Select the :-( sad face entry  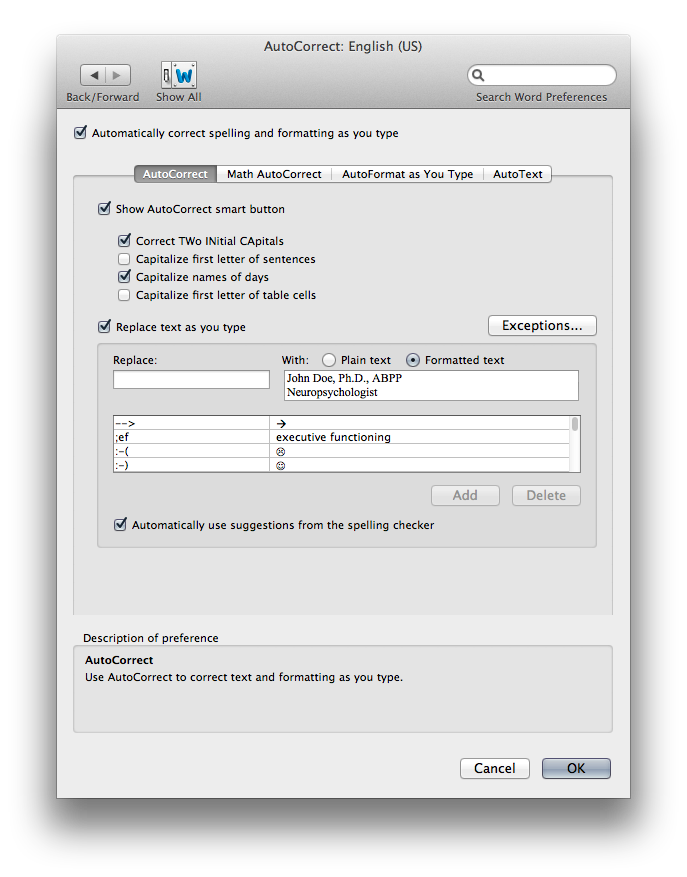(341, 451)
